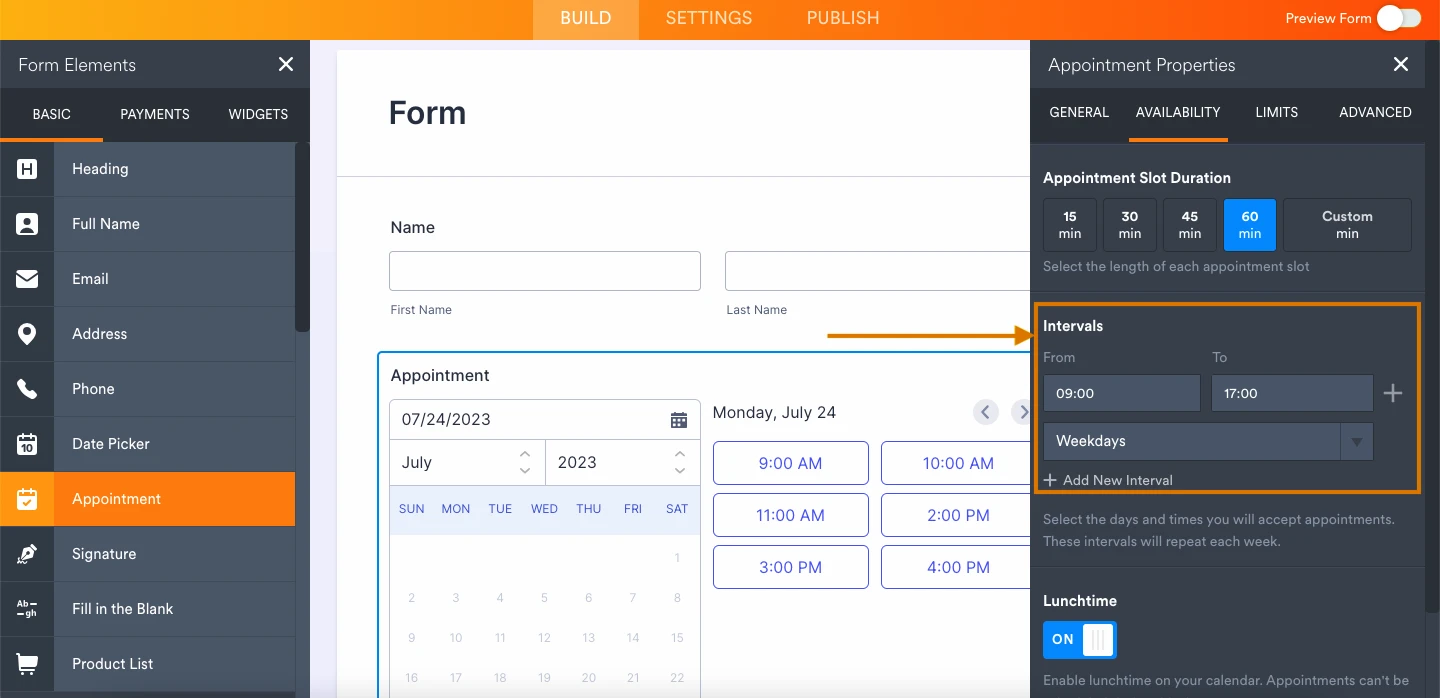The width and height of the screenshot is (1440, 698).
Task: Go to previous day using left arrow
Action: pyautogui.click(x=985, y=412)
